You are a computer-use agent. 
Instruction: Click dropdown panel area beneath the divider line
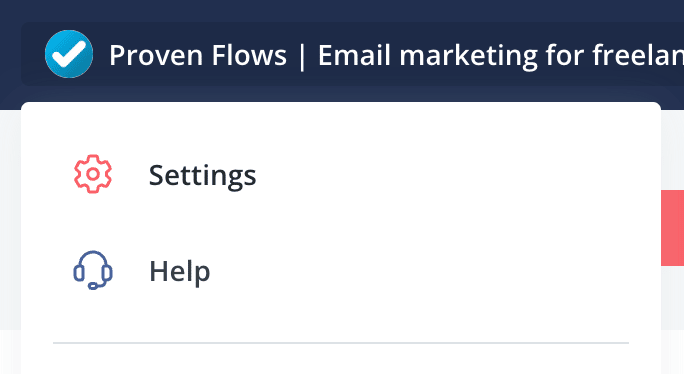pyautogui.click(x=341, y=360)
